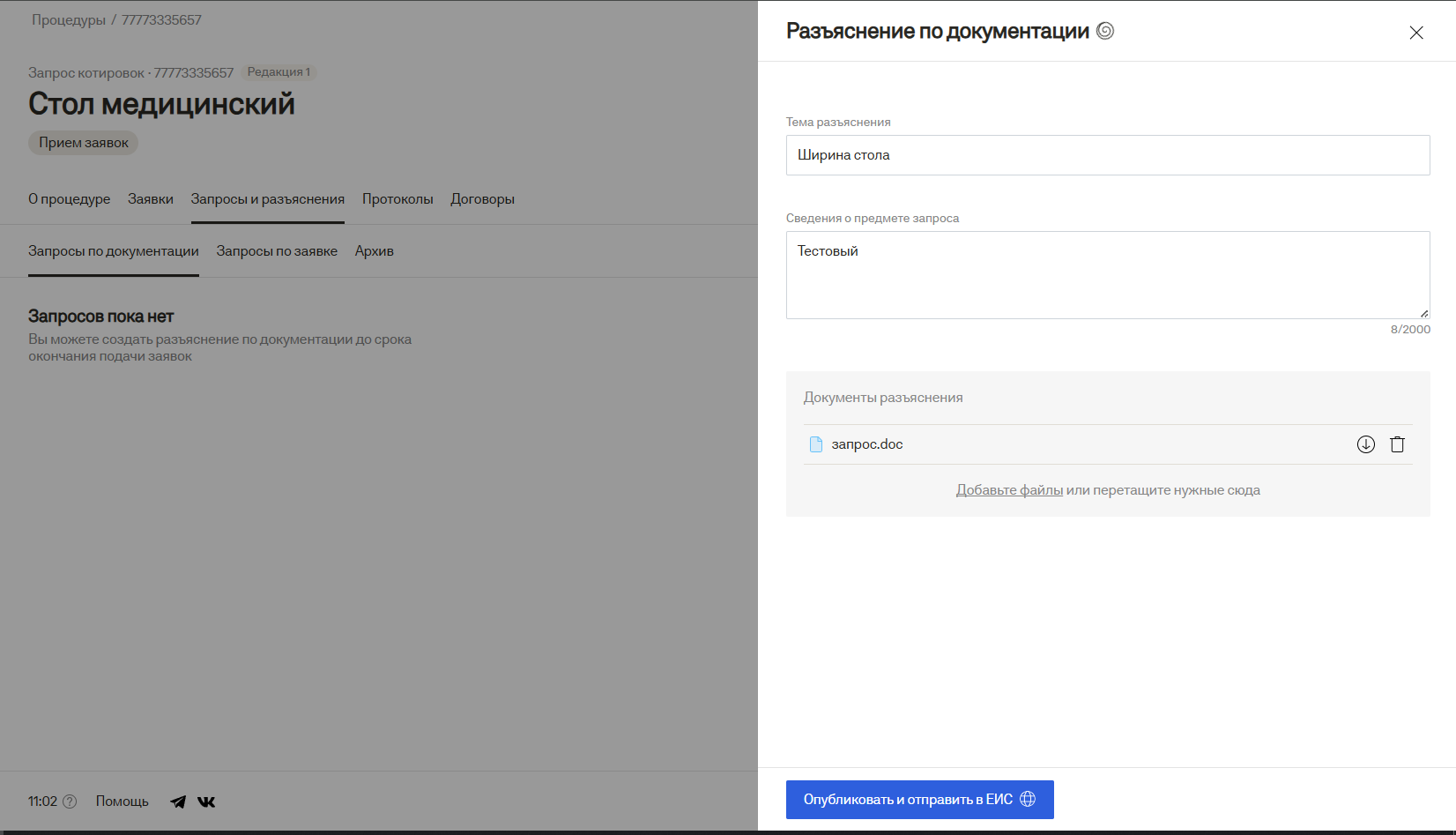Open the Помощь link
Viewport: 1456px width, 835px height.
coord(122,801)
